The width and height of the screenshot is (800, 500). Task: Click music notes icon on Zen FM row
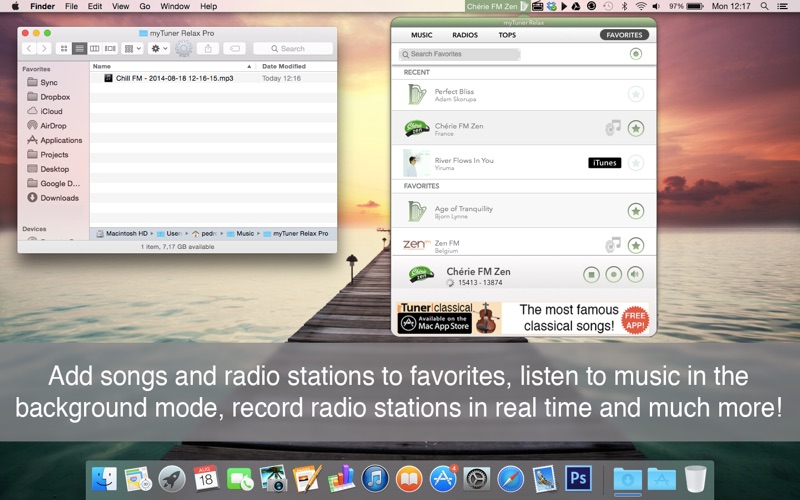613,245
